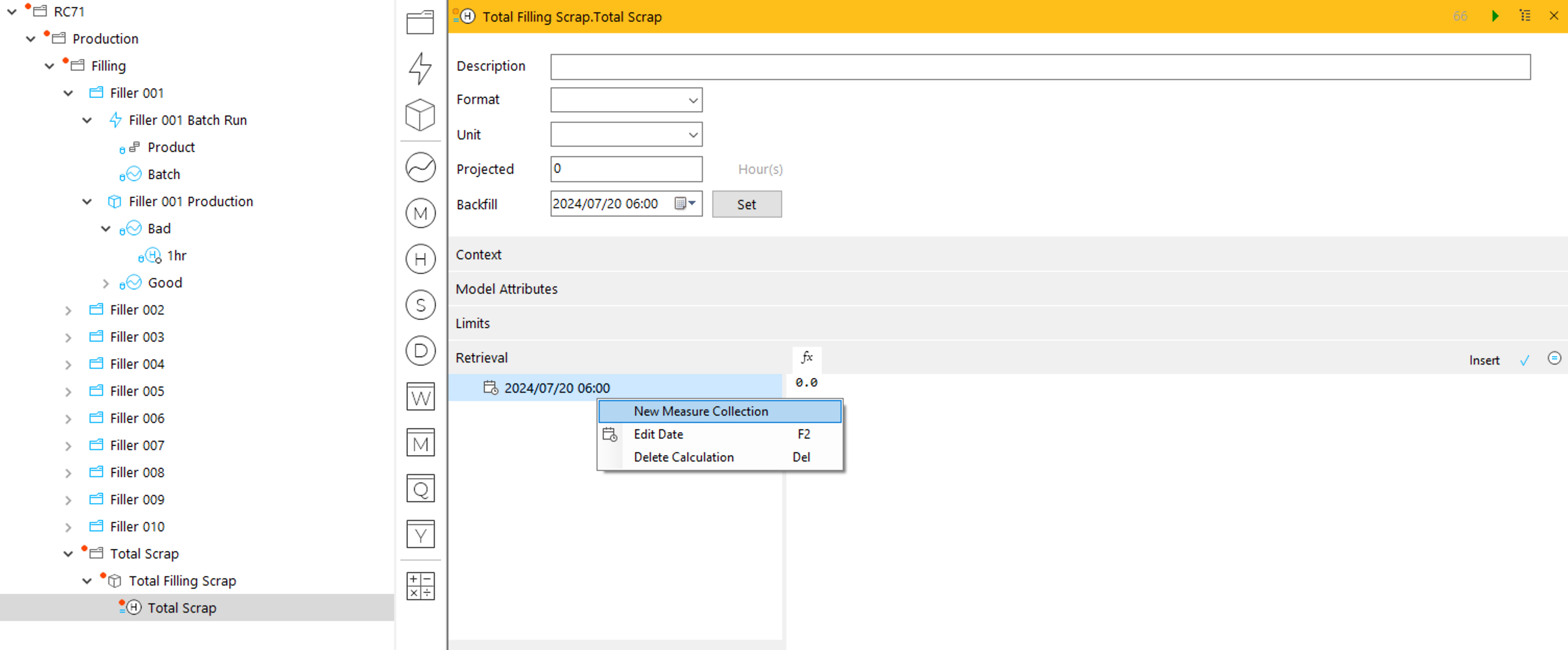Open the calculator operators icon

point(420,586)
